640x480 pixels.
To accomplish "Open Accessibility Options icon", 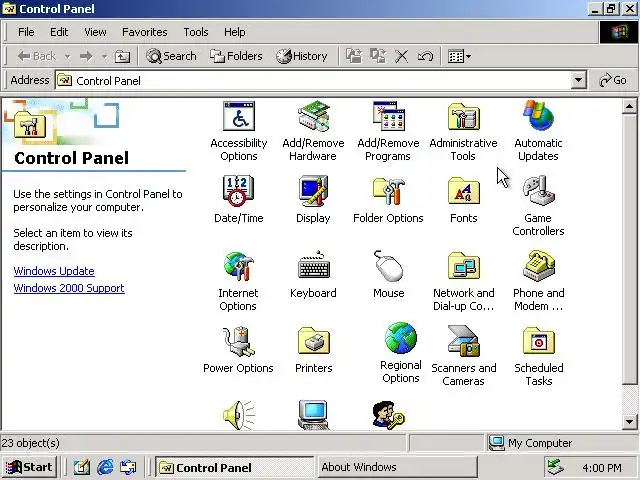I will pos(239,117).
